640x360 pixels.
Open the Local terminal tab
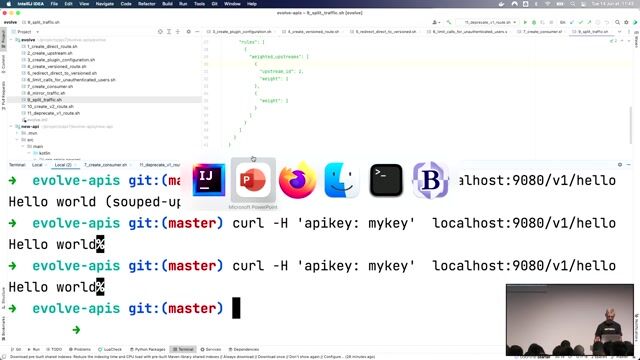point(37,165)
